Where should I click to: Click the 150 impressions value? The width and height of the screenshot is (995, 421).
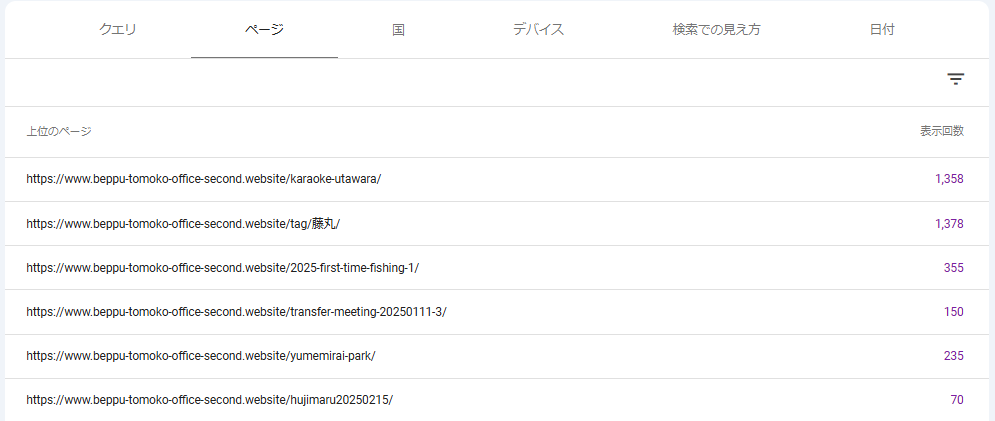pos(953,312)
